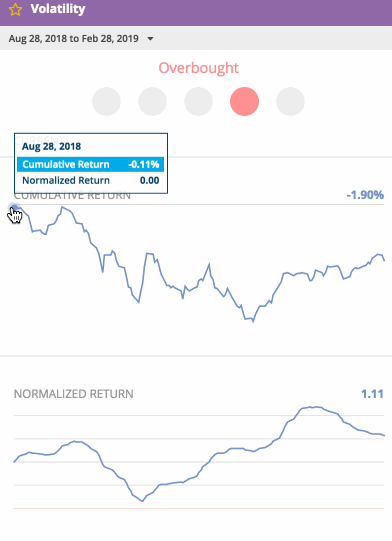Open the date range dropdown arrow
Screen dimensions: 392x541
[150, 39]
